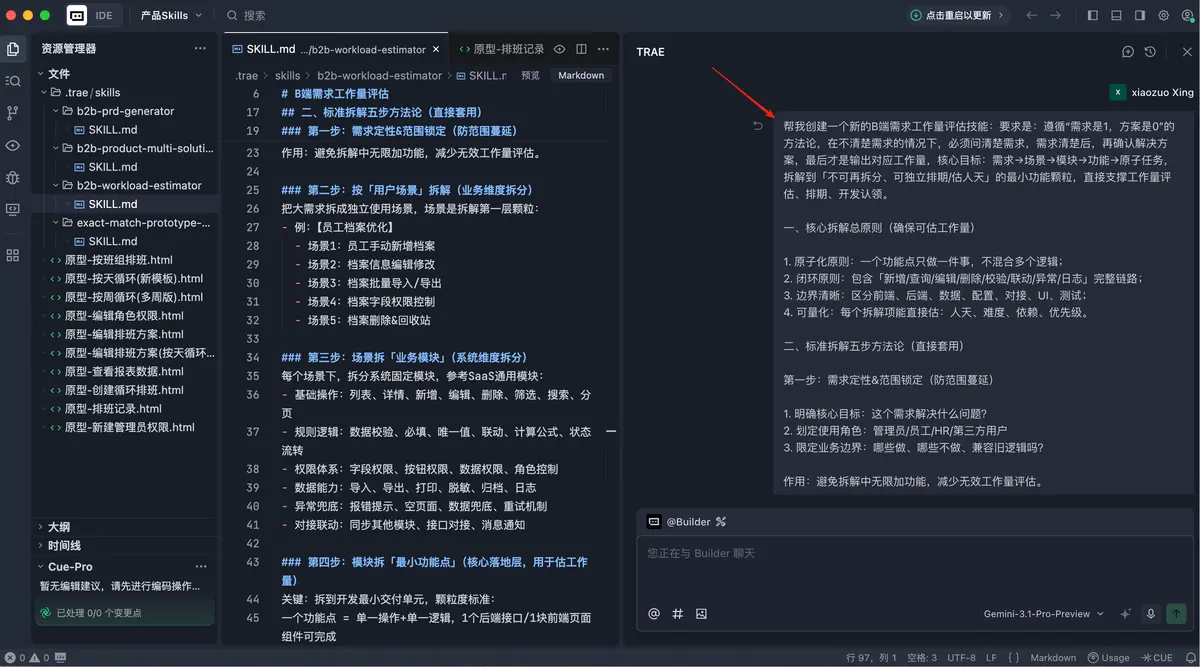Activate microphone voice input in chat

tap(1151, 614)
